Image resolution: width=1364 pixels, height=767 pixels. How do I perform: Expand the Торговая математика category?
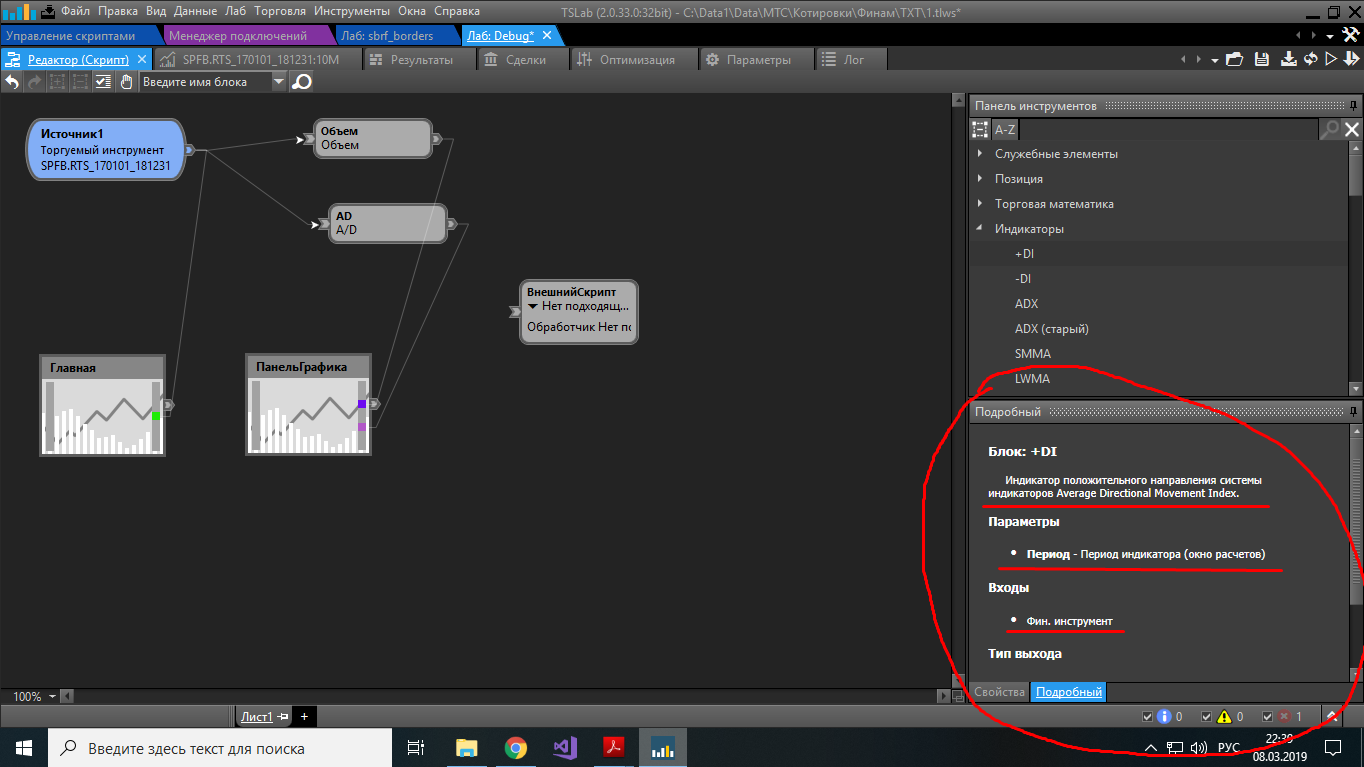[x=980, y=204]
